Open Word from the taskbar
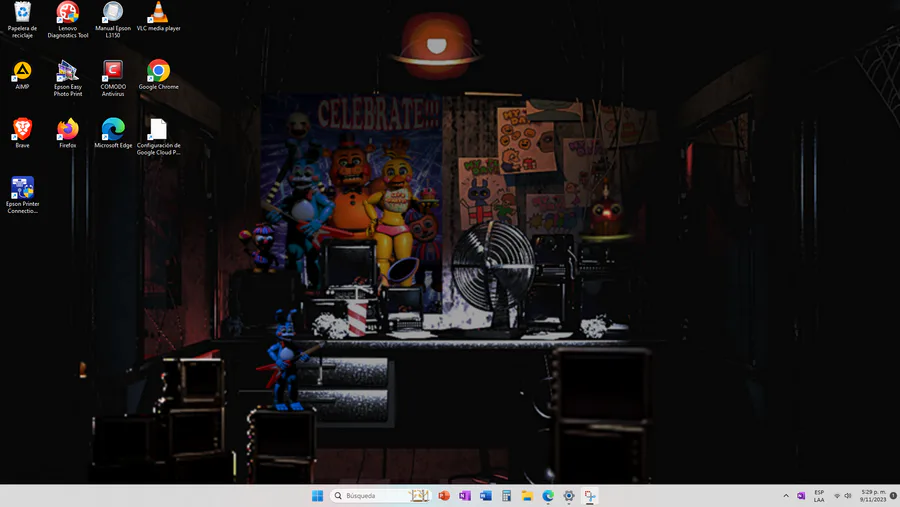The height and width of the screenshot is (507, 900). (486, 496)
